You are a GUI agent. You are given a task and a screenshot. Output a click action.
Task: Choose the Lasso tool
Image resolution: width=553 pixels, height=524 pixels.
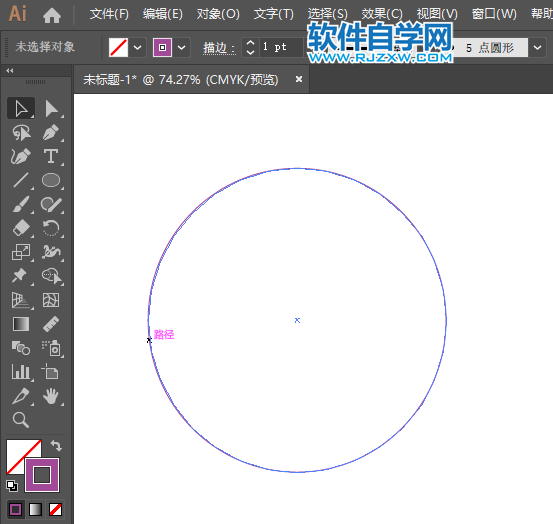(x=21, y=132)
